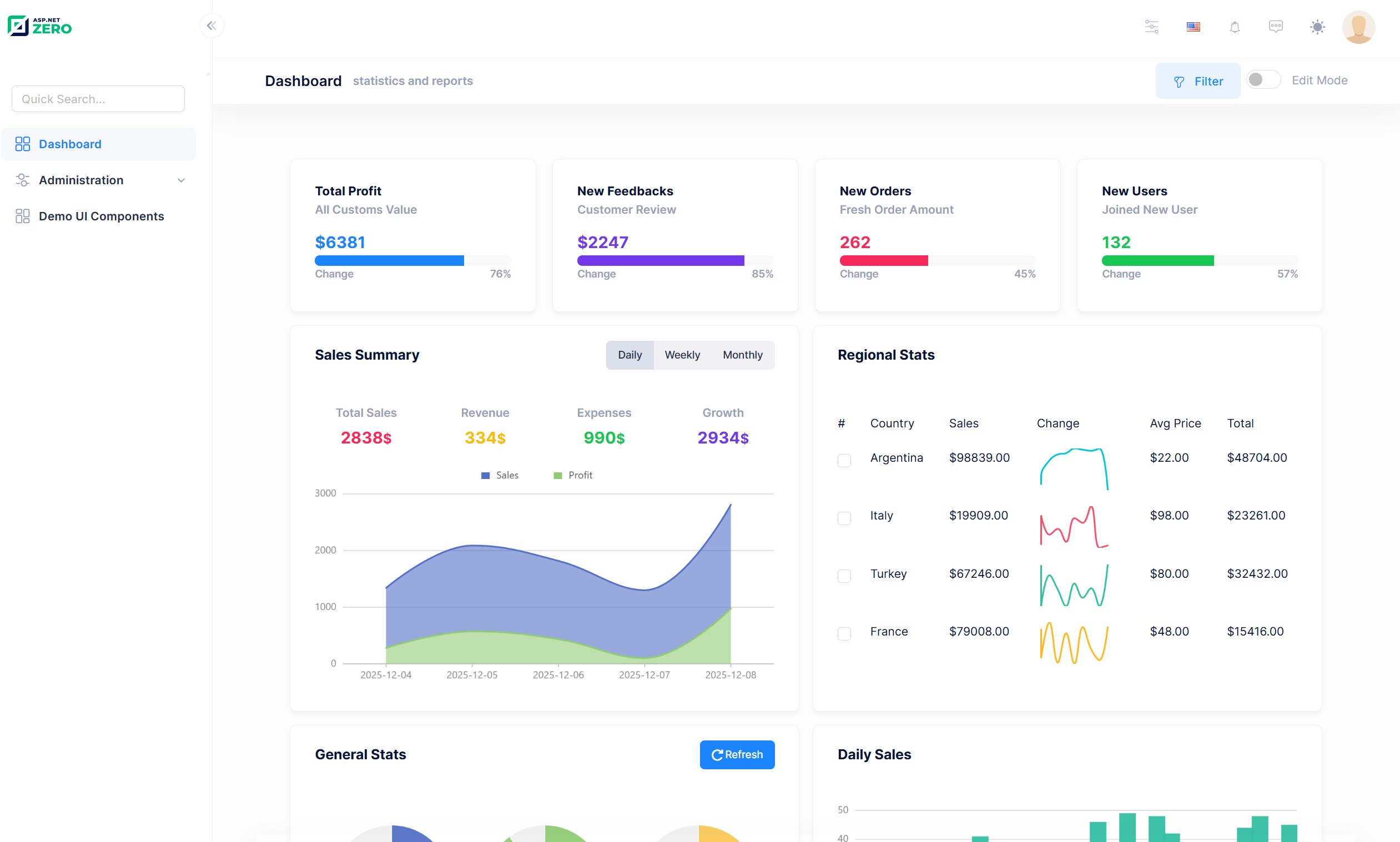
Task: Click the Demo UI Components icon
Action: (23, 216)
